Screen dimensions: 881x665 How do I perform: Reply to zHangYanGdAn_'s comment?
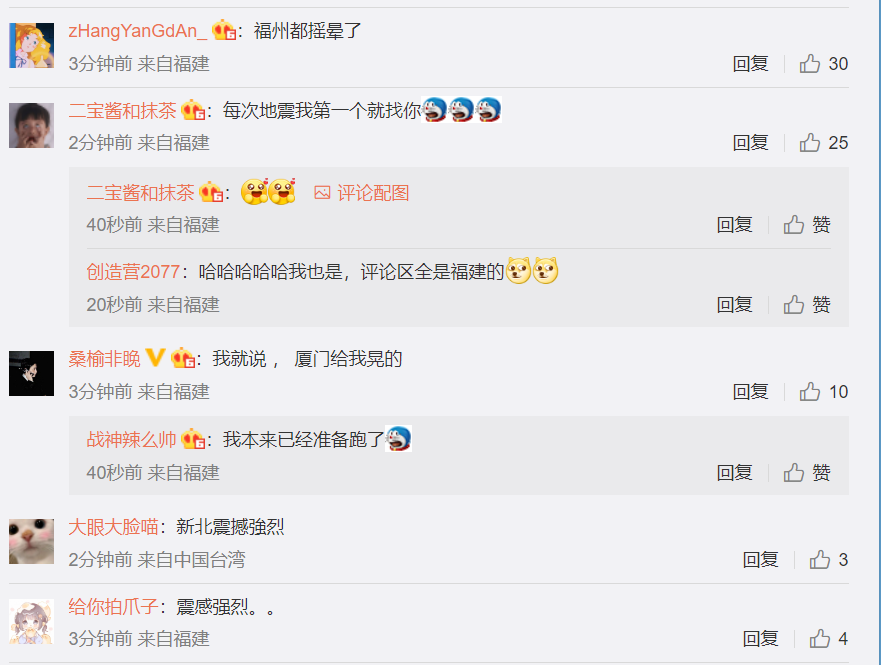[x=750, y=63]
